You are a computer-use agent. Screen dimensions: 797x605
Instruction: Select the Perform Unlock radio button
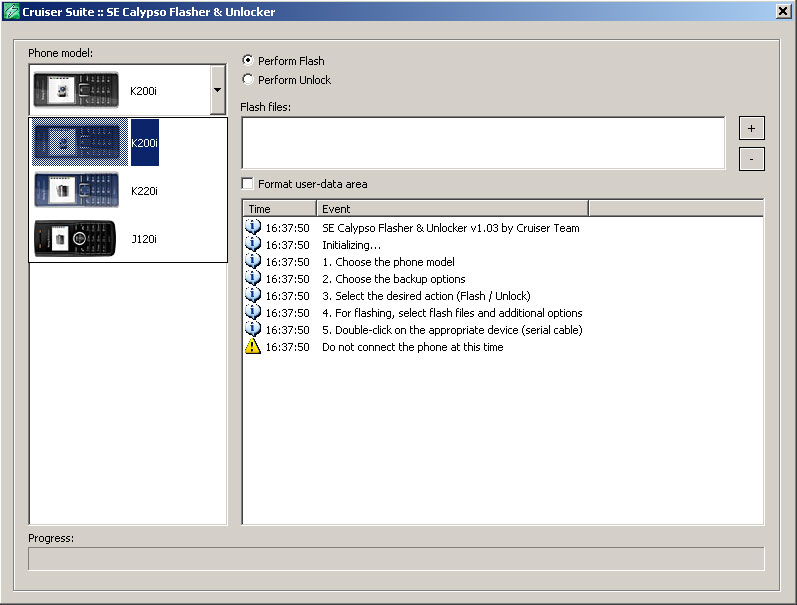pos(248,79)
